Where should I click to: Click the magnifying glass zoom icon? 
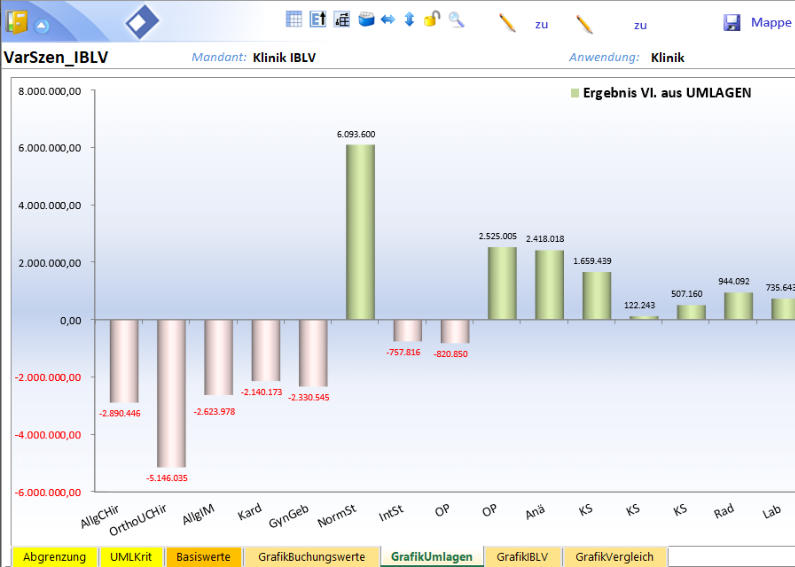click(x=456, y=19)
